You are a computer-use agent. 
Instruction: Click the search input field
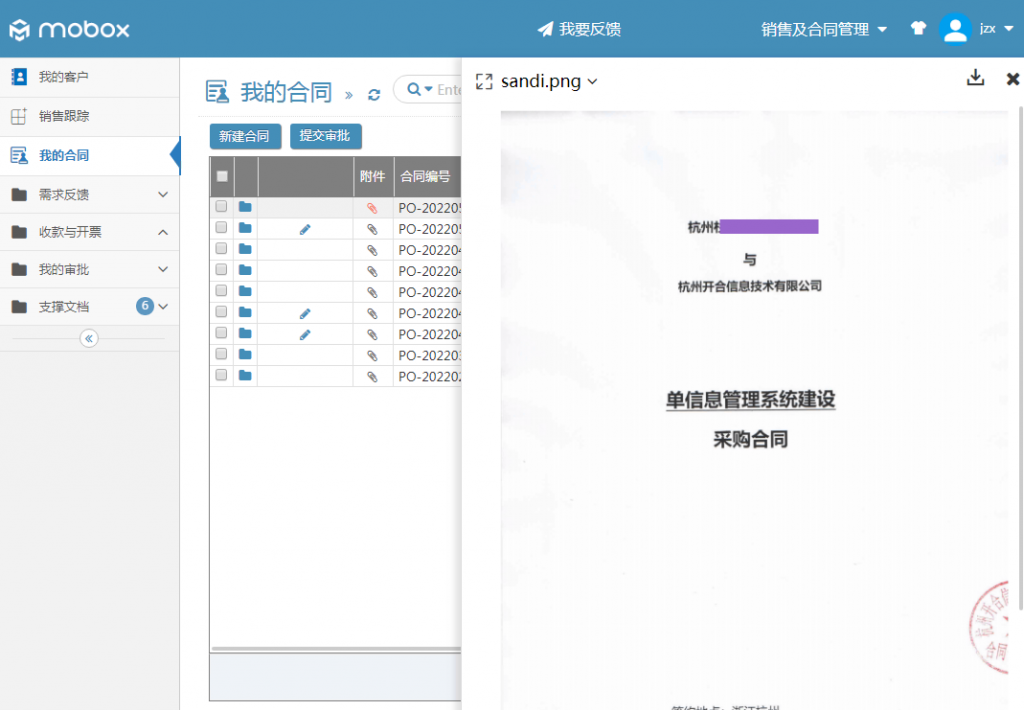(x=449, y=90)
